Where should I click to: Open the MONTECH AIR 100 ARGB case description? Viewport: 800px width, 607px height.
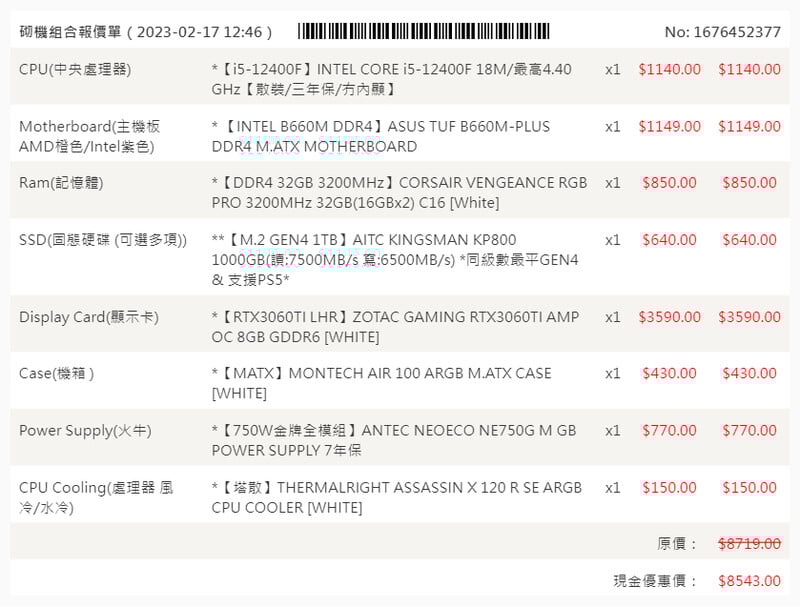(x=381, y=383)
